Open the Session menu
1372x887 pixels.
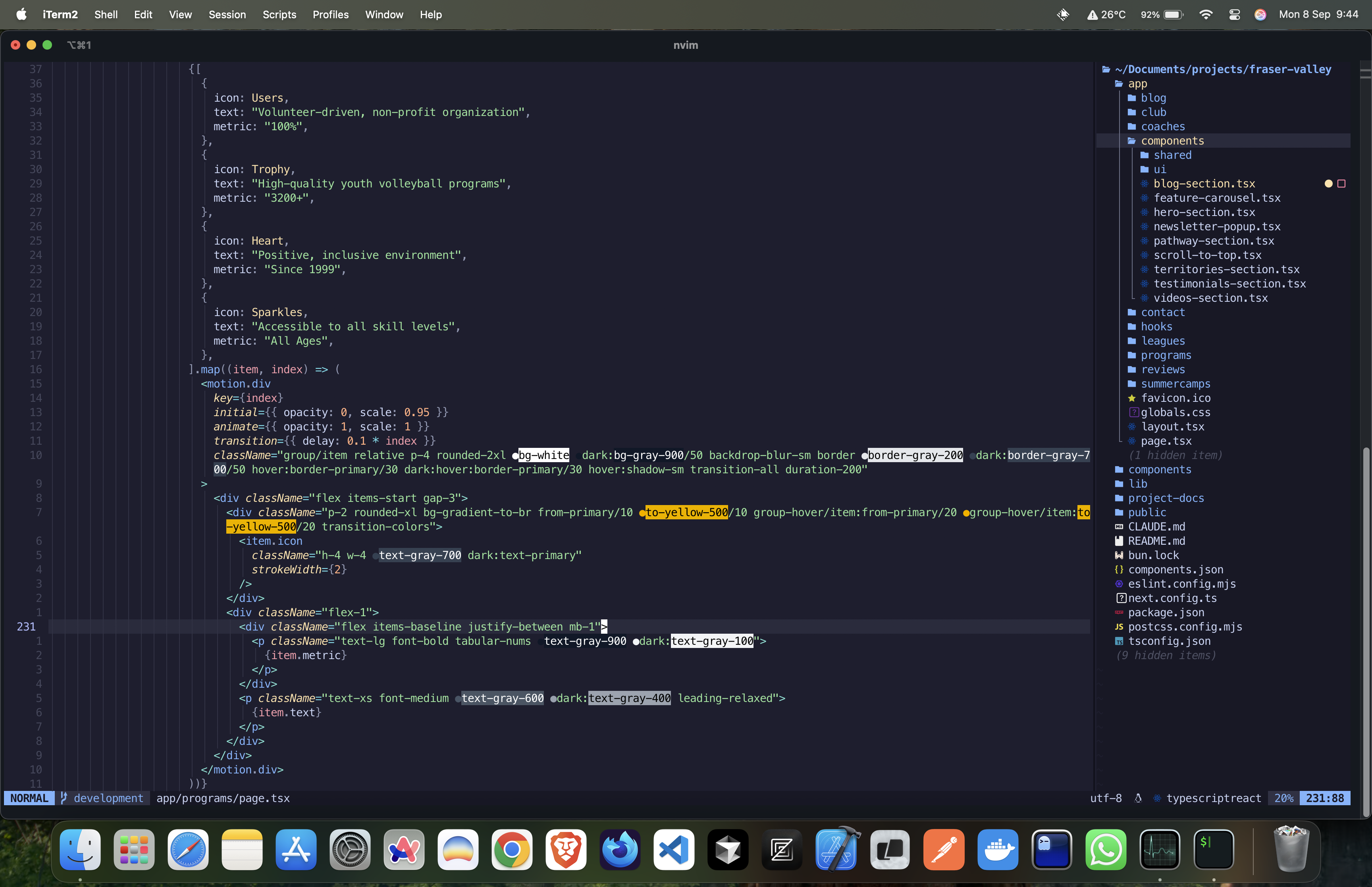pyautogui.click(x=227, y=14)
